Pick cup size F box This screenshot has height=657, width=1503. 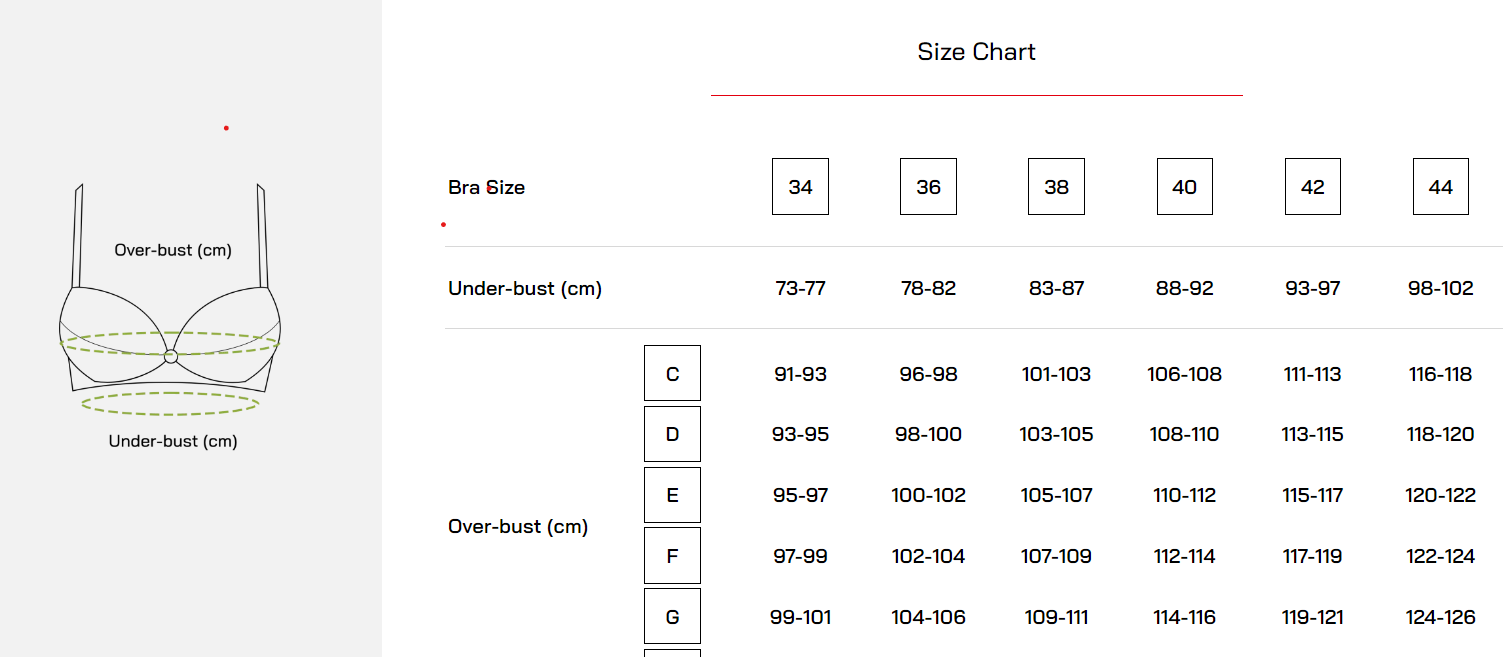(672, 556)
